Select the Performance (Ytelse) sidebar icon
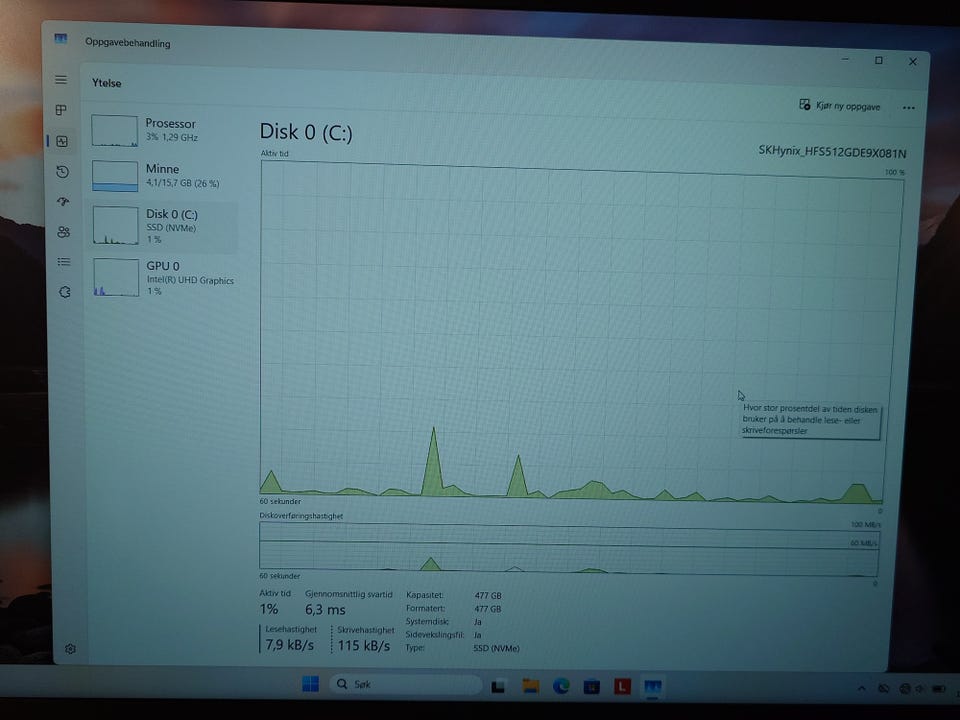 coord(62,141)
